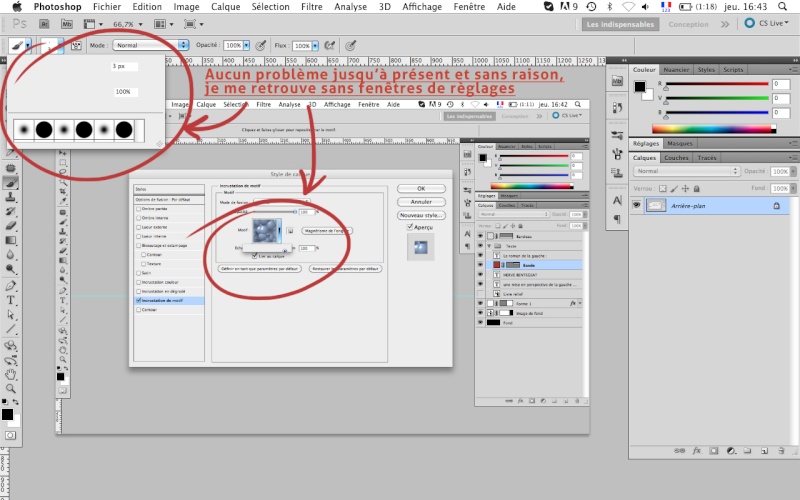Select the Path Selection arrow tool
Image resolution: width=800 pixels, height=500 pixels.
pos(11,314)
